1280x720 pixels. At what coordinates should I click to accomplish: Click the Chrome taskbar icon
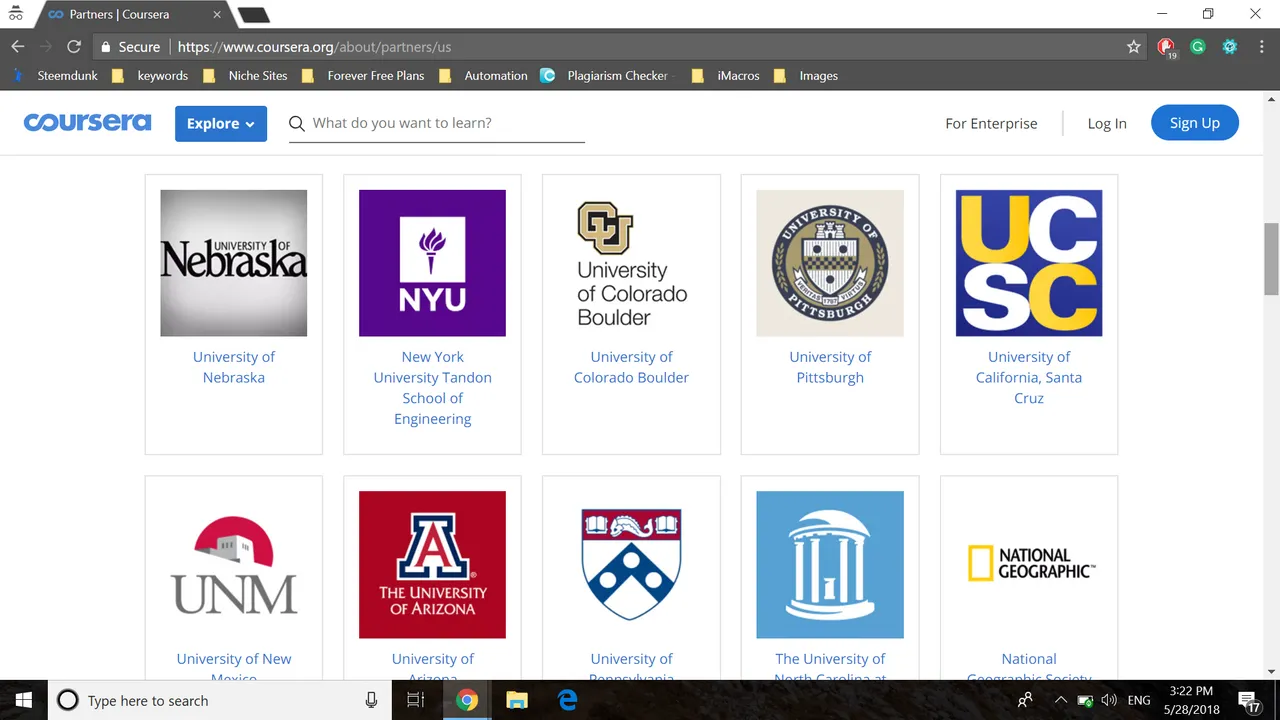click(x=467, y=701)
